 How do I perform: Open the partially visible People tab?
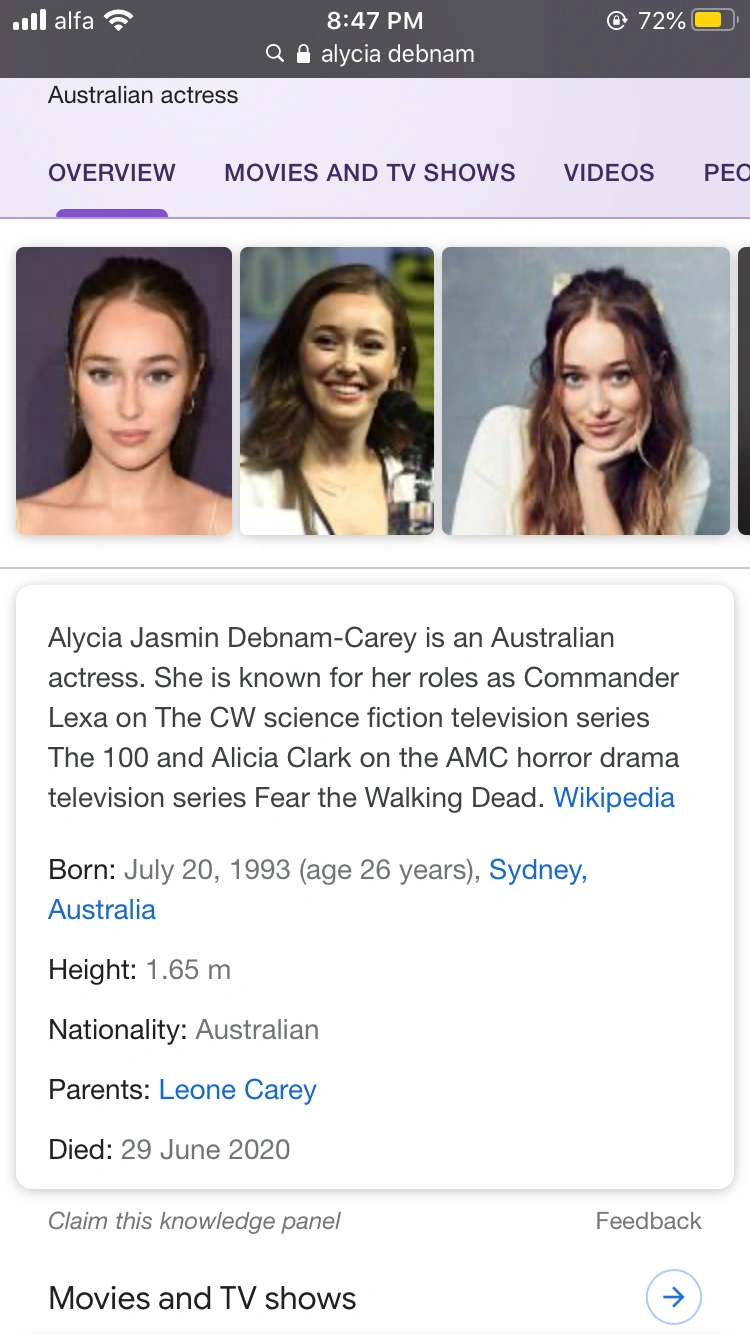727,172
